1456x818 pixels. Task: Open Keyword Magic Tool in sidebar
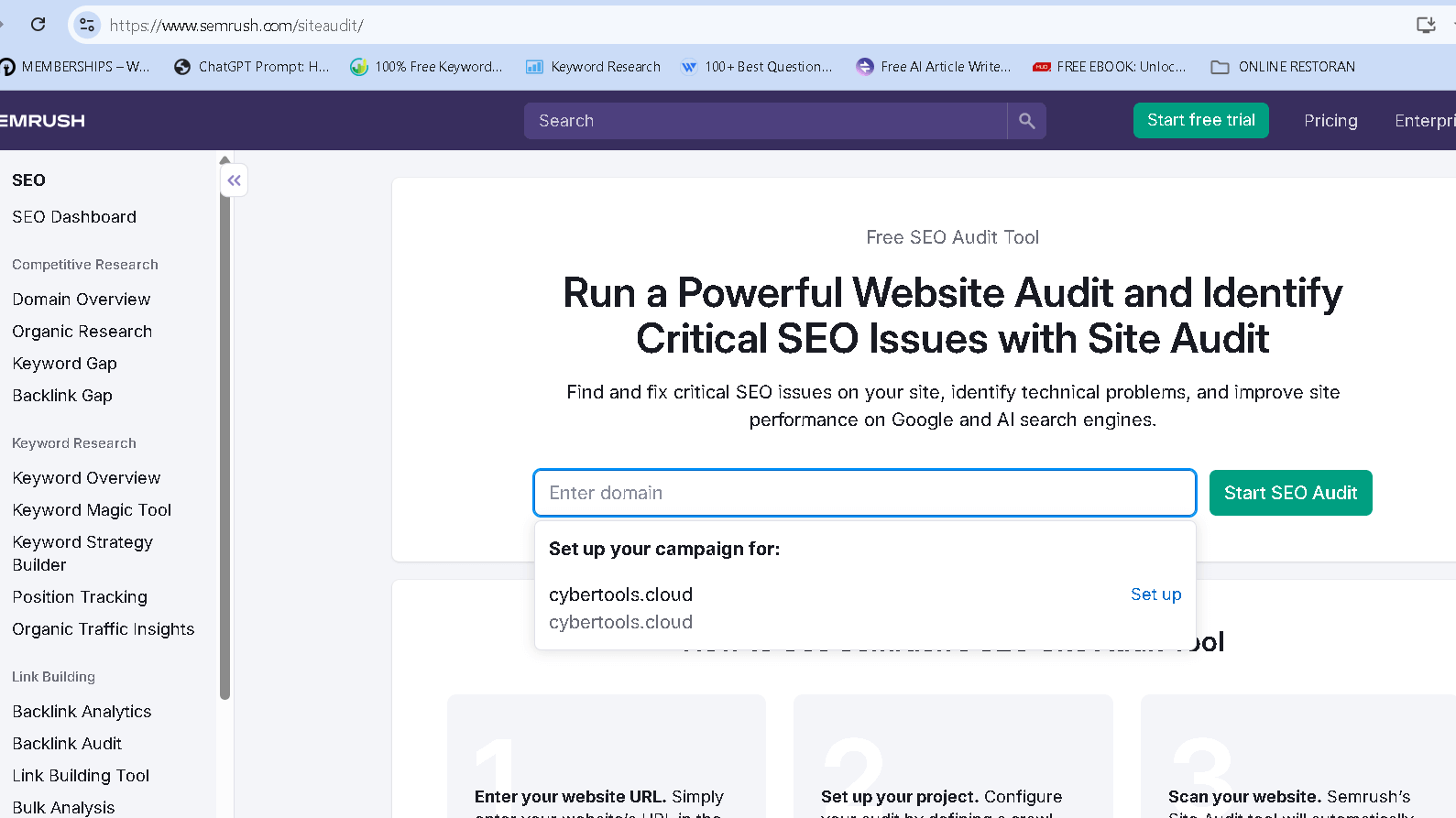click(92, 510)
